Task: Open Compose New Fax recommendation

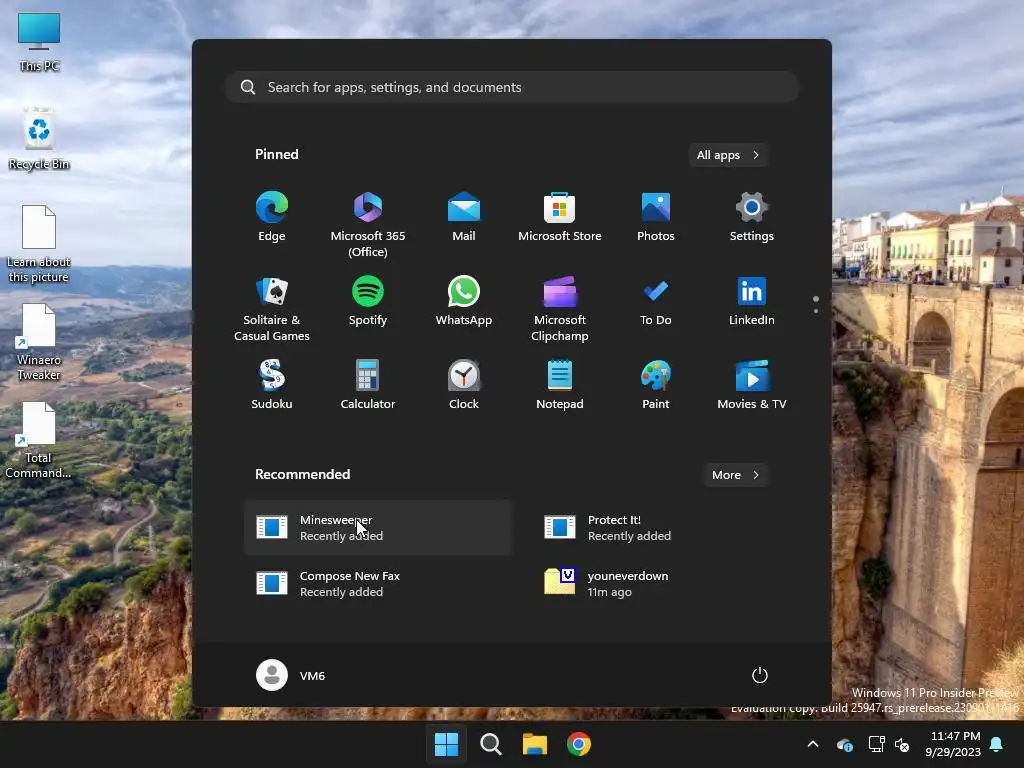Action: pos(378,584)
